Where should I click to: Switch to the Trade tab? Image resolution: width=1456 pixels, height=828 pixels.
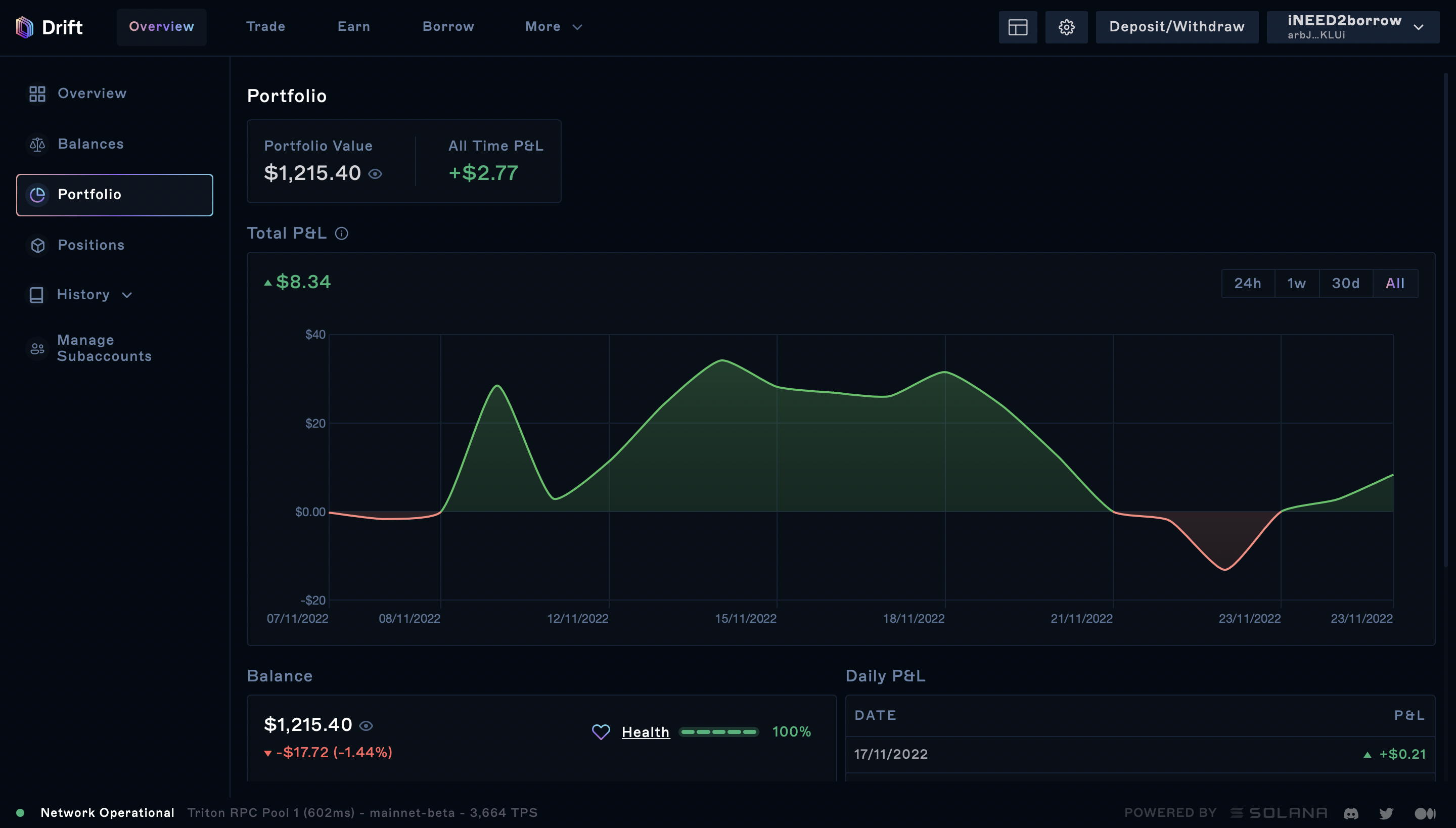(265, 27)
